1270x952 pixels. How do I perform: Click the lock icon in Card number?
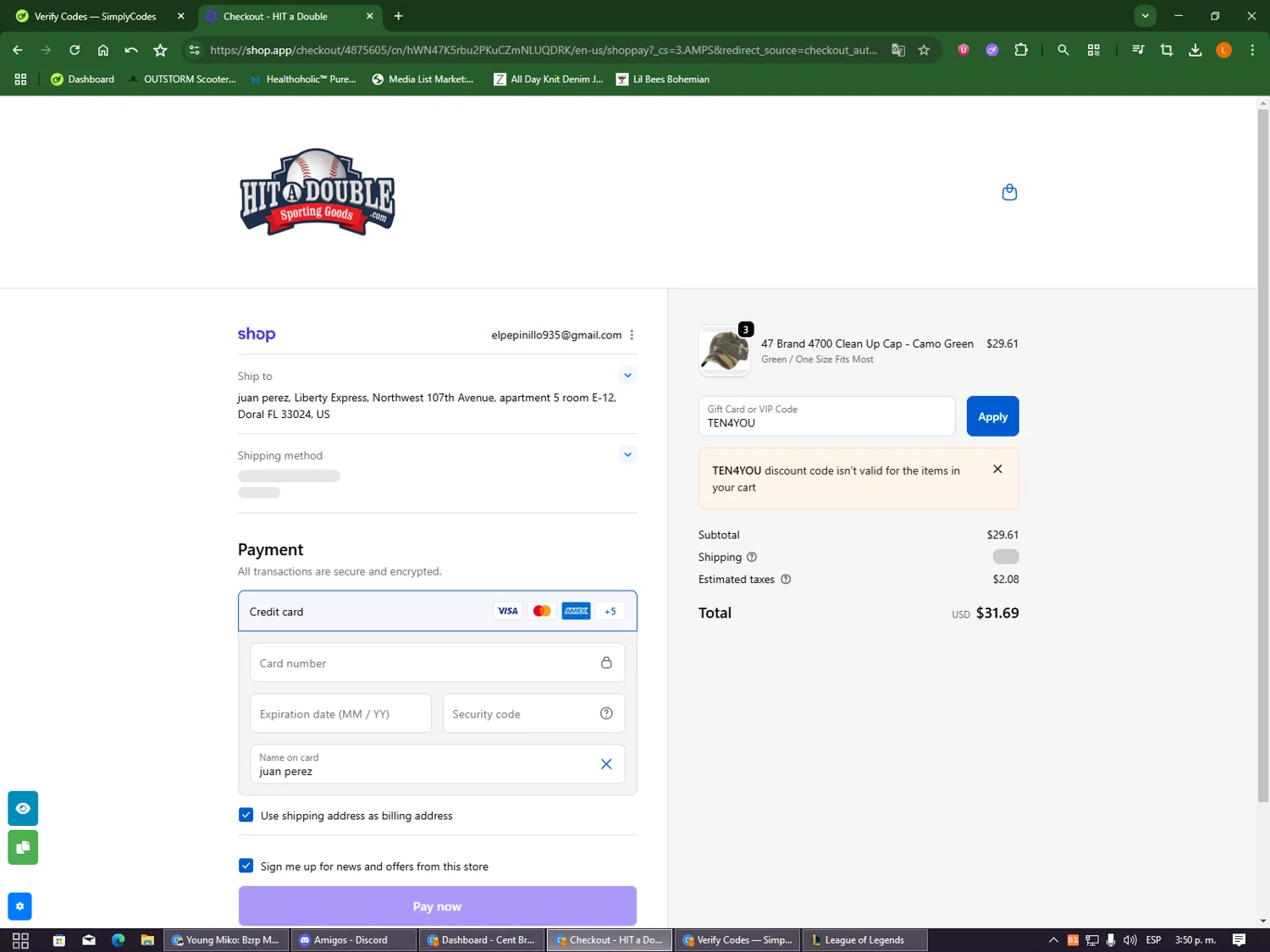[x=606, y=663]
